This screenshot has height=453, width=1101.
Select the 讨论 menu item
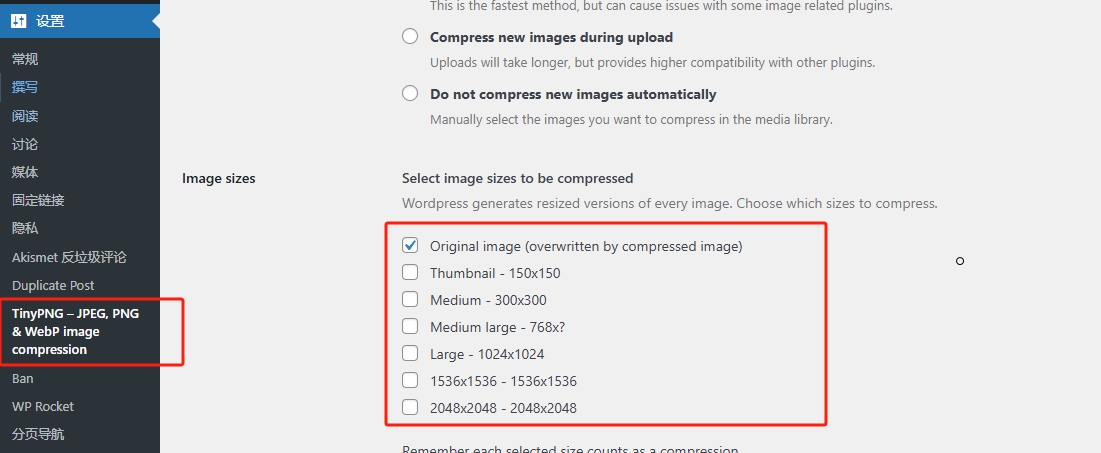pyautogui.click(x=25, y=144)
